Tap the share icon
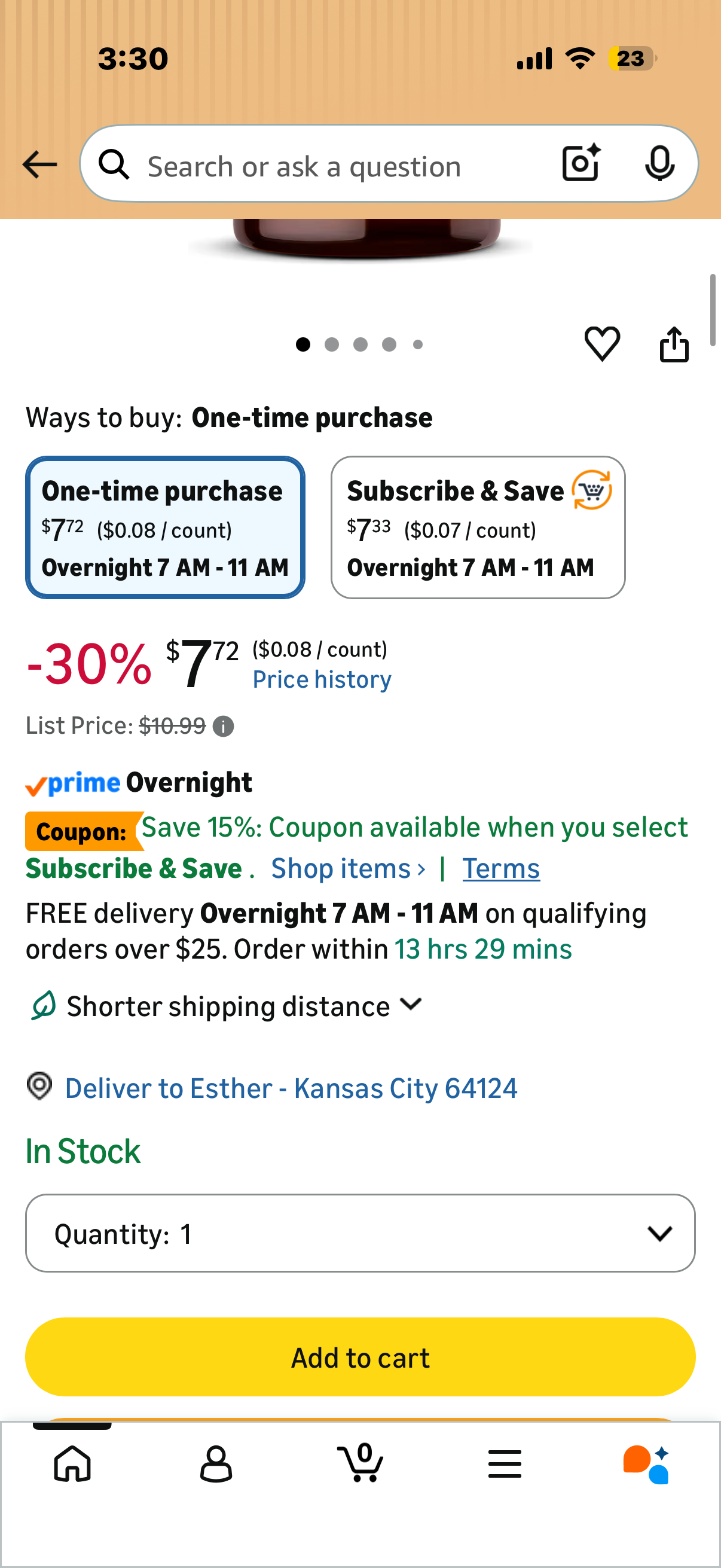Viewport: 721px width, 1568px height. coord(674,344)
